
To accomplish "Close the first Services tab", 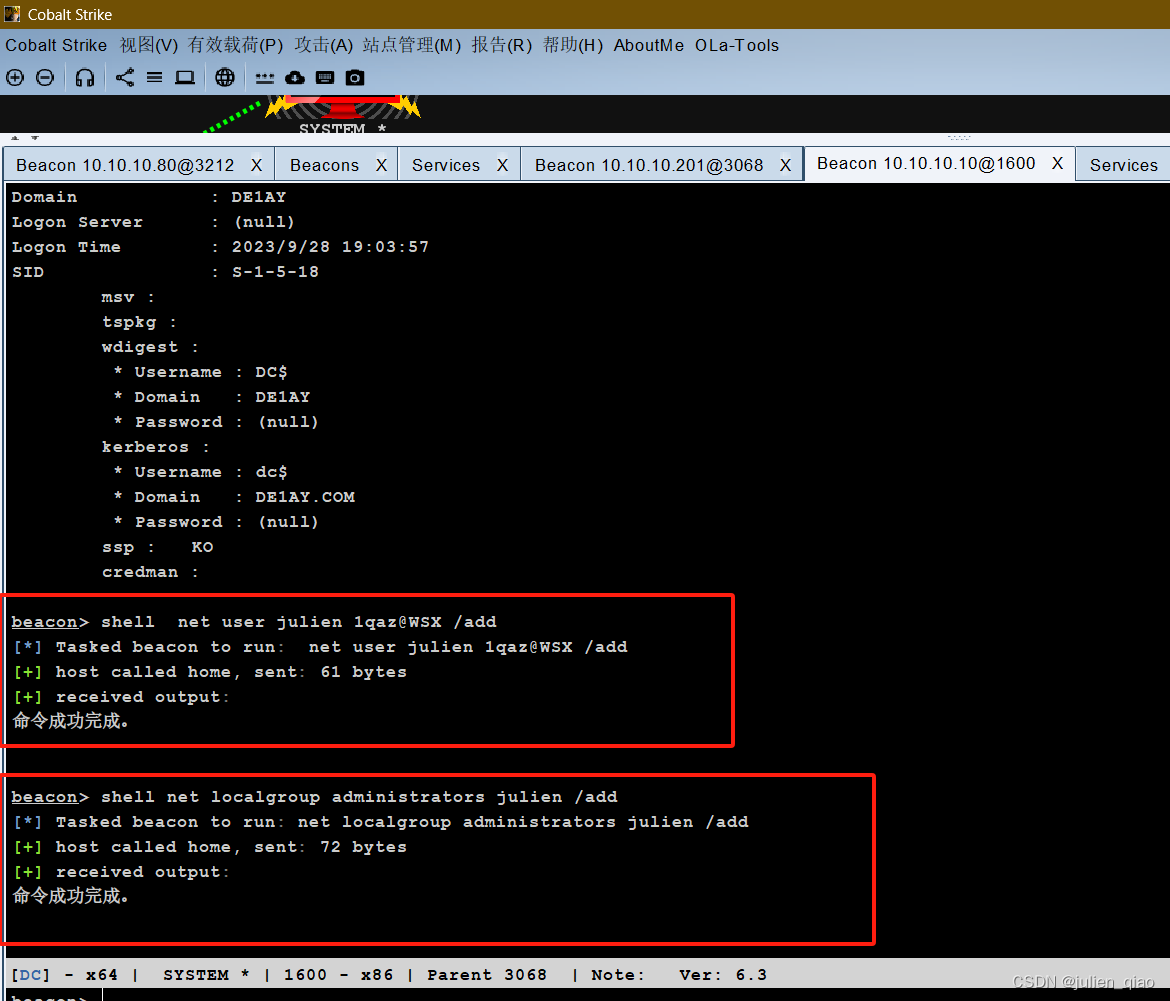I will coord(502,166).
